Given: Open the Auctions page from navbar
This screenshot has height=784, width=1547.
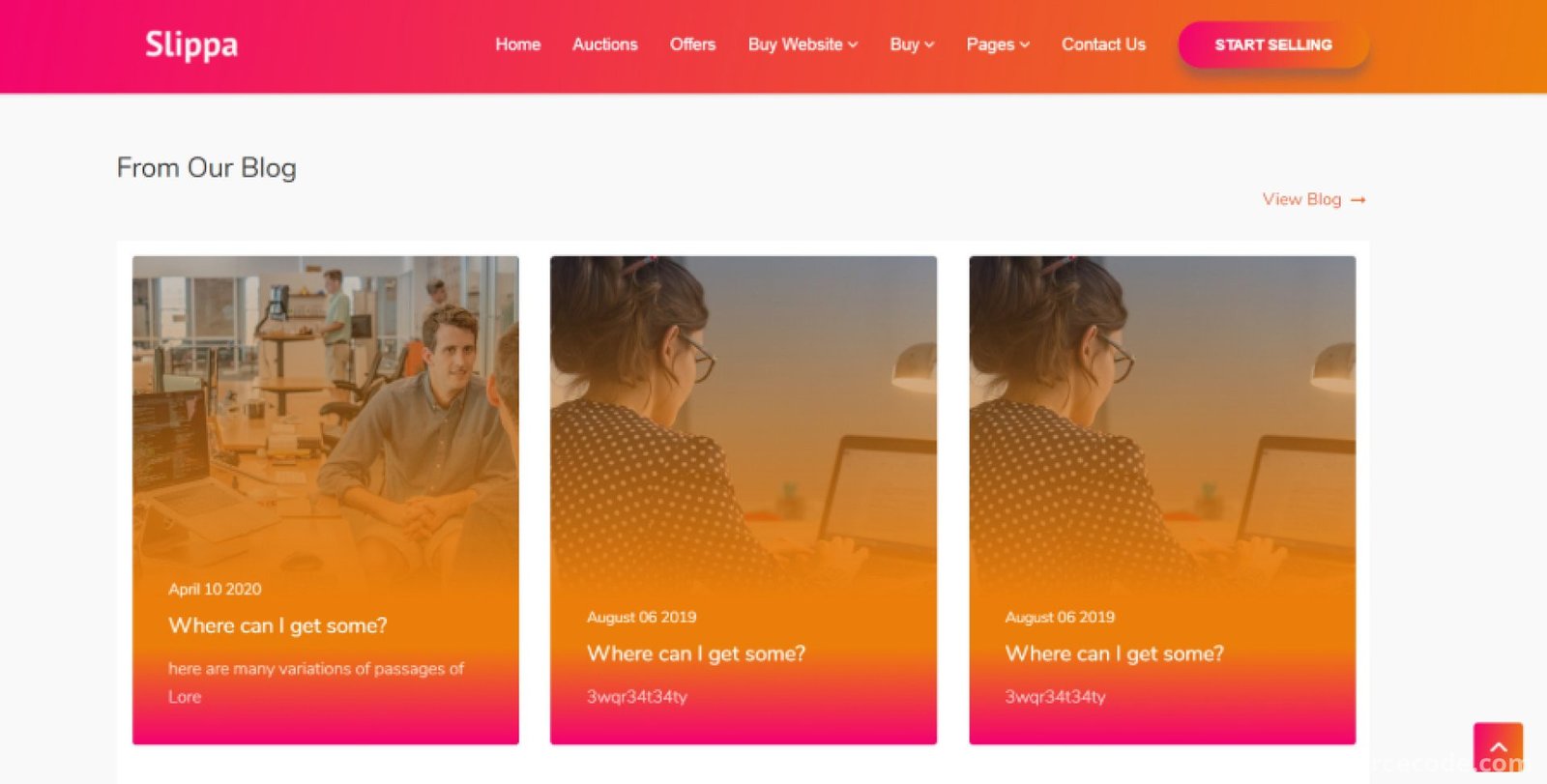Looking at the screenshot, I should click(605, 44).
